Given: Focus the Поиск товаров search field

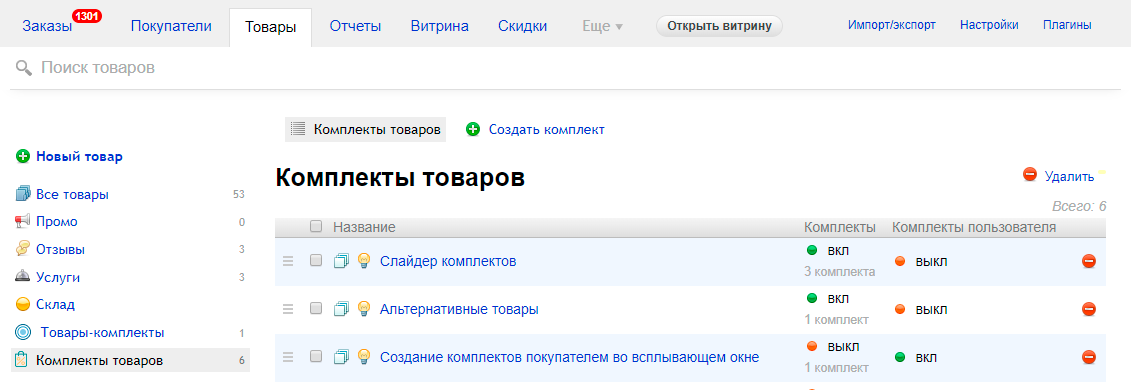Looking at the screenshot, I should click(x=565, y=68).
